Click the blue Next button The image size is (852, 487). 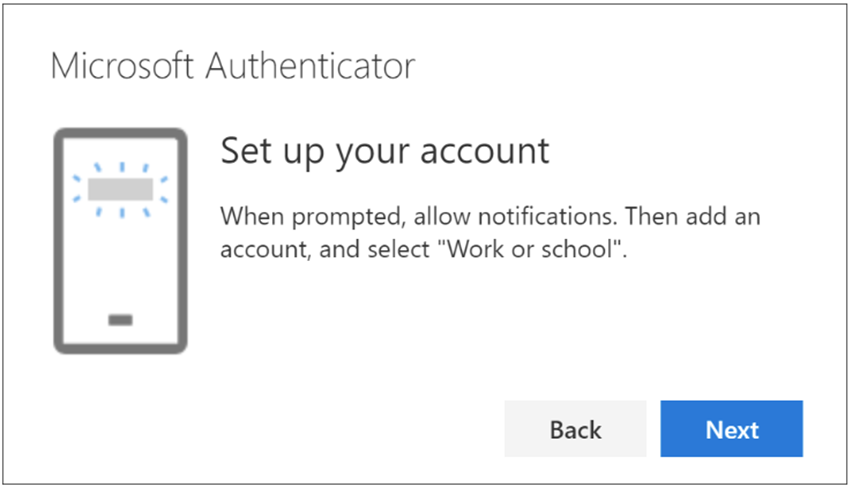(731, 429)
